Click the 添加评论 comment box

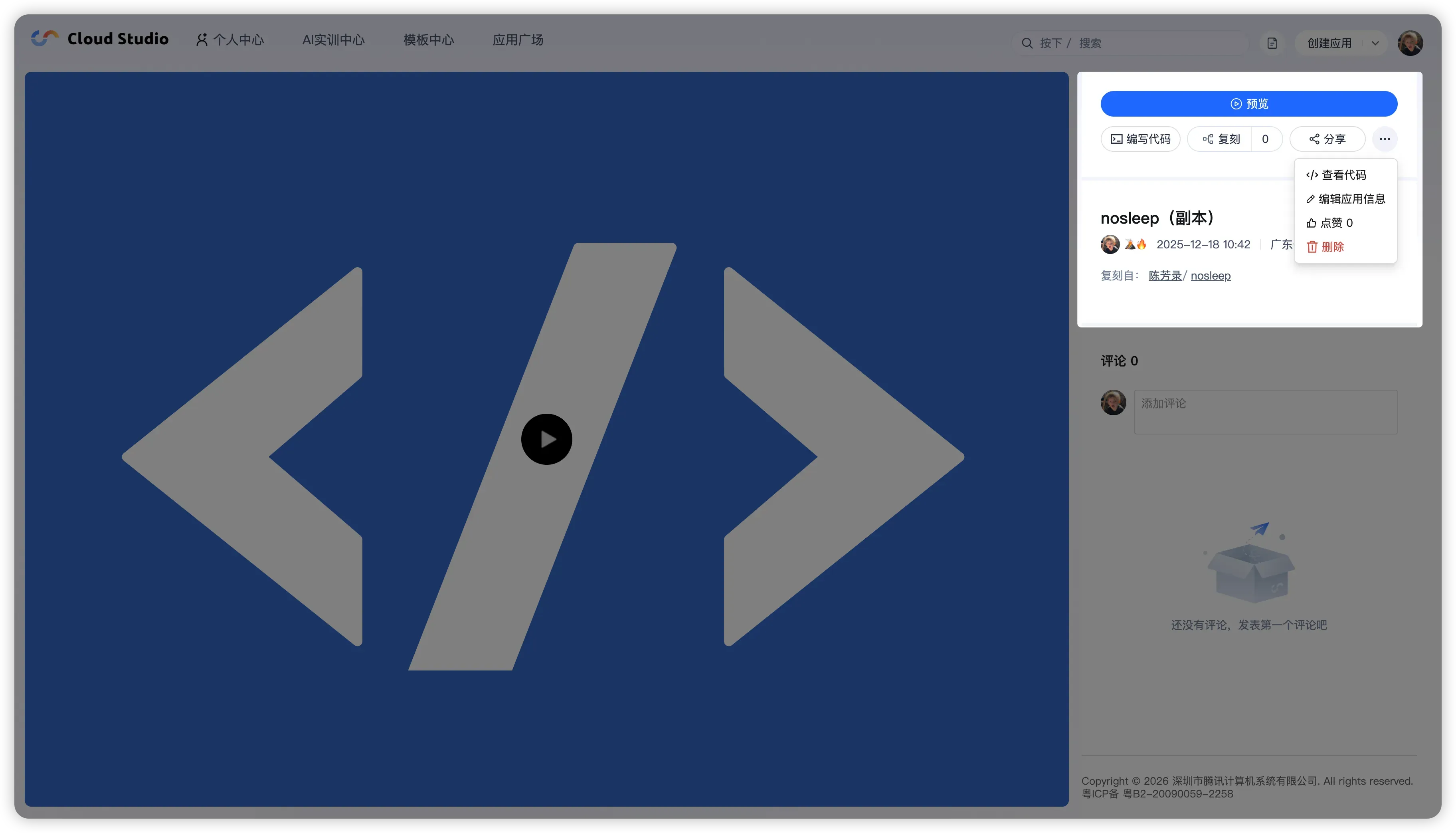coord(1265,412)
